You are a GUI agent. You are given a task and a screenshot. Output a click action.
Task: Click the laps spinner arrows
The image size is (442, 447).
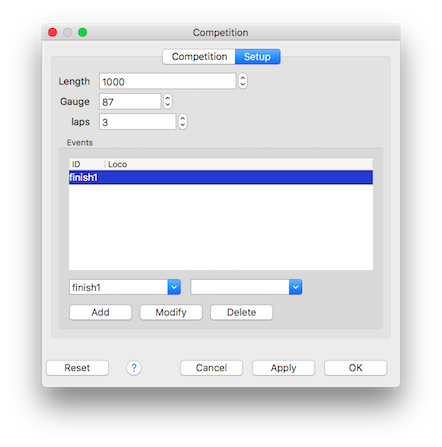[x=182, y=122]
